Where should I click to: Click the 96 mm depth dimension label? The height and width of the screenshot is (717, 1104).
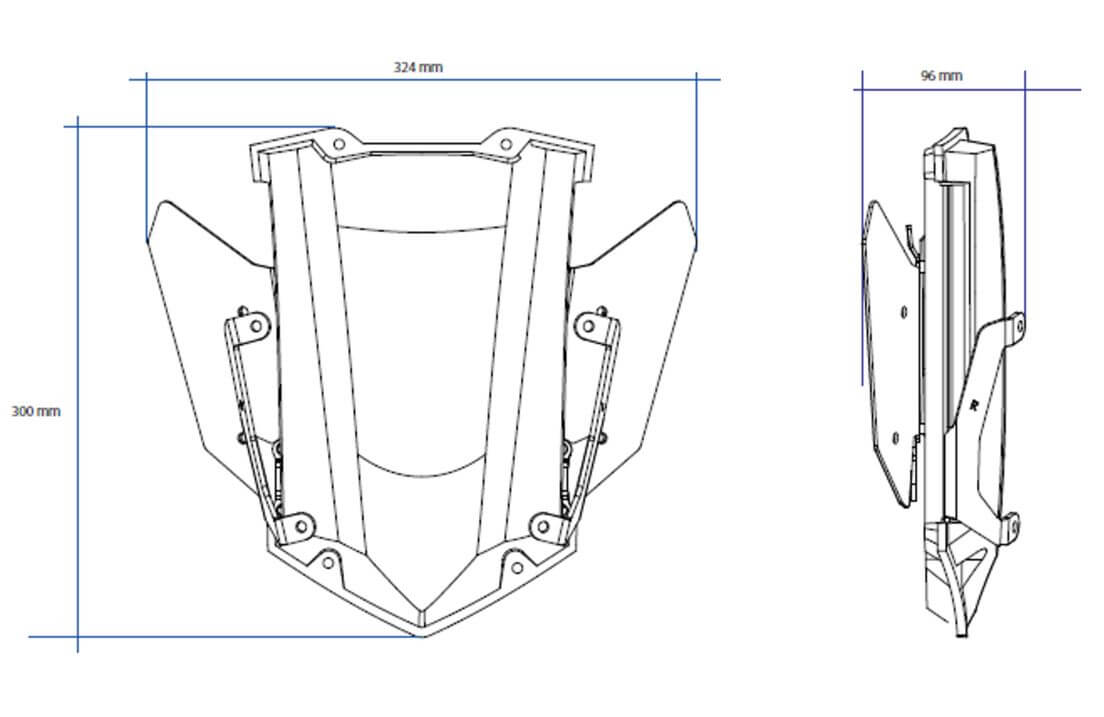click(941, 76)
